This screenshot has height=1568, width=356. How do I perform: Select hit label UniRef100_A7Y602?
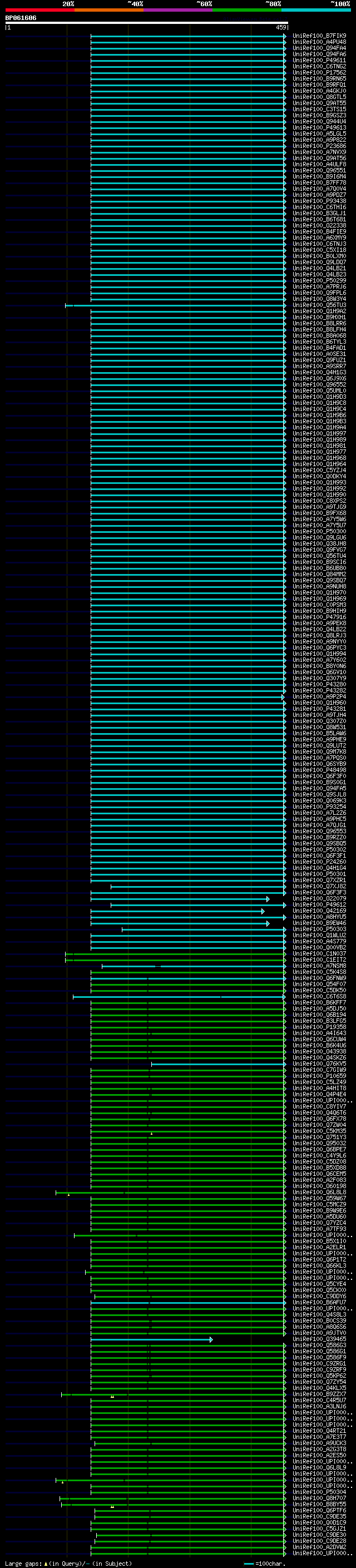319,660
